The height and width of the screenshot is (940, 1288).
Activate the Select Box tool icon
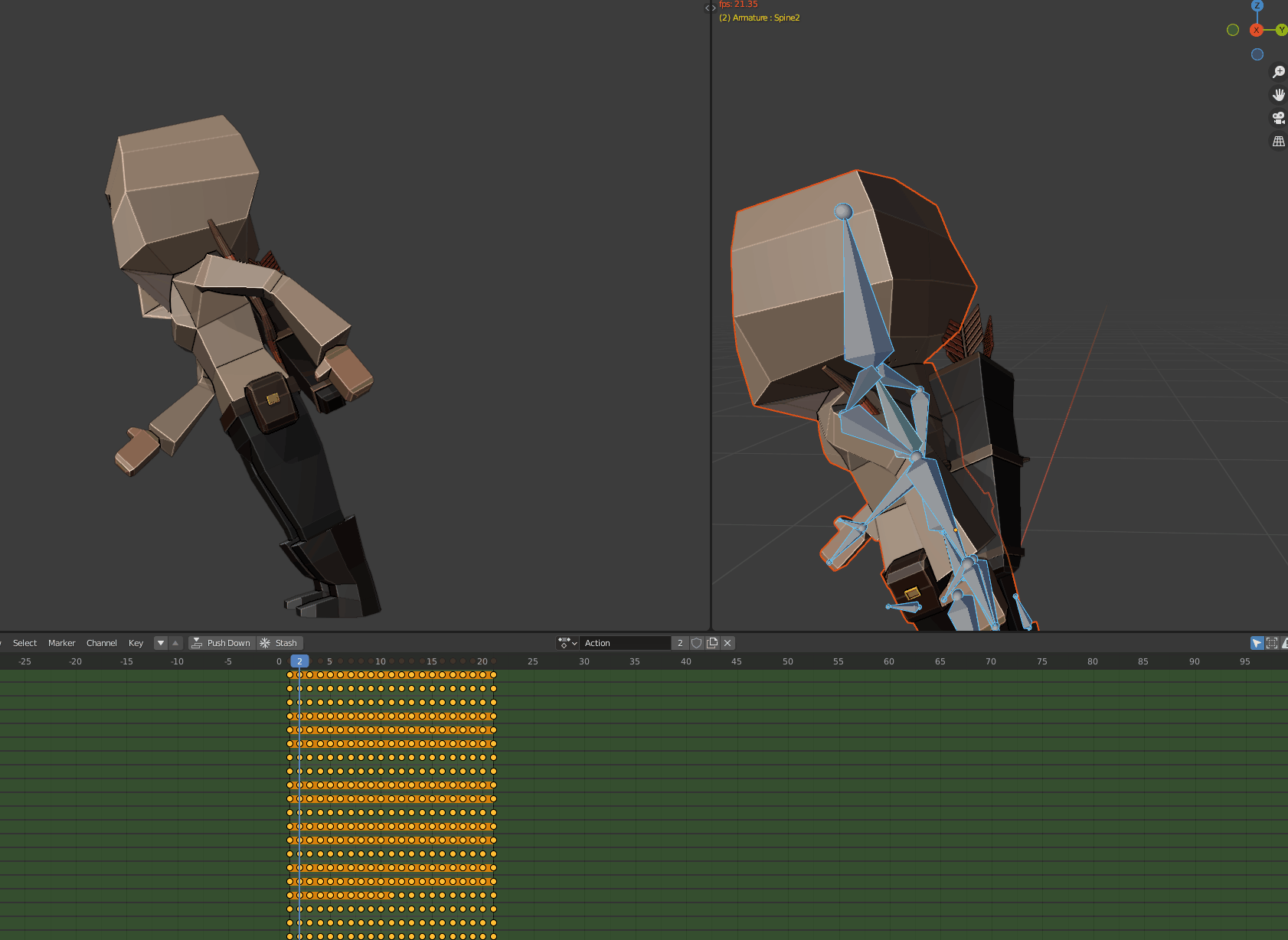coord(1273,643)
